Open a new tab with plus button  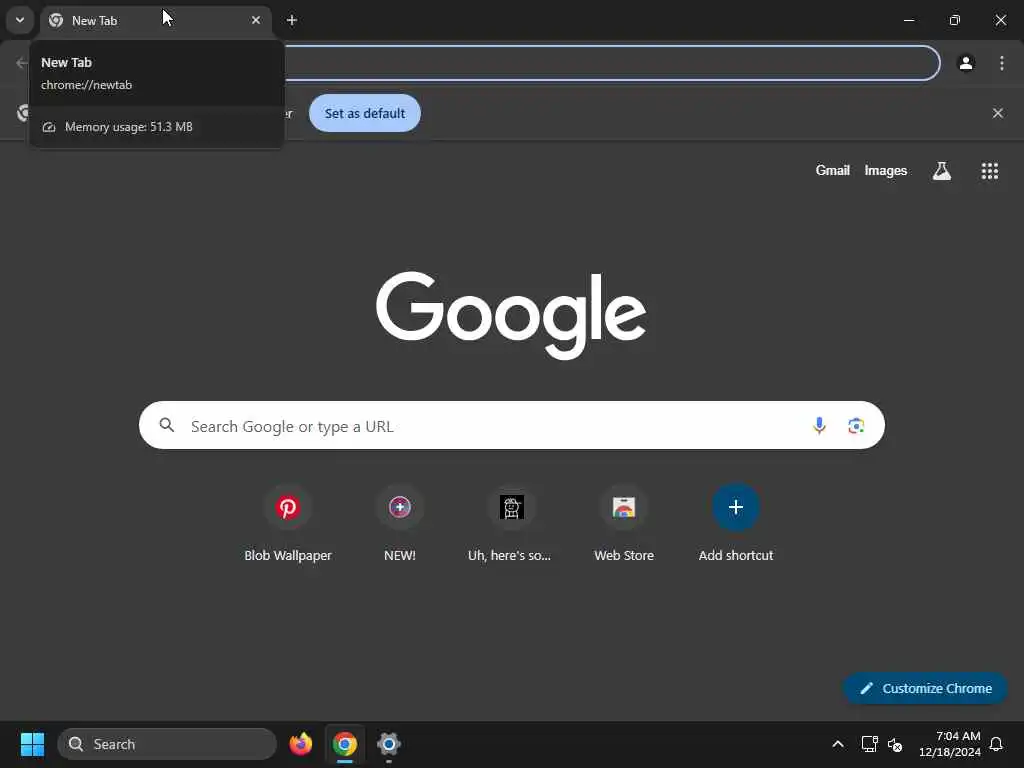292,20
